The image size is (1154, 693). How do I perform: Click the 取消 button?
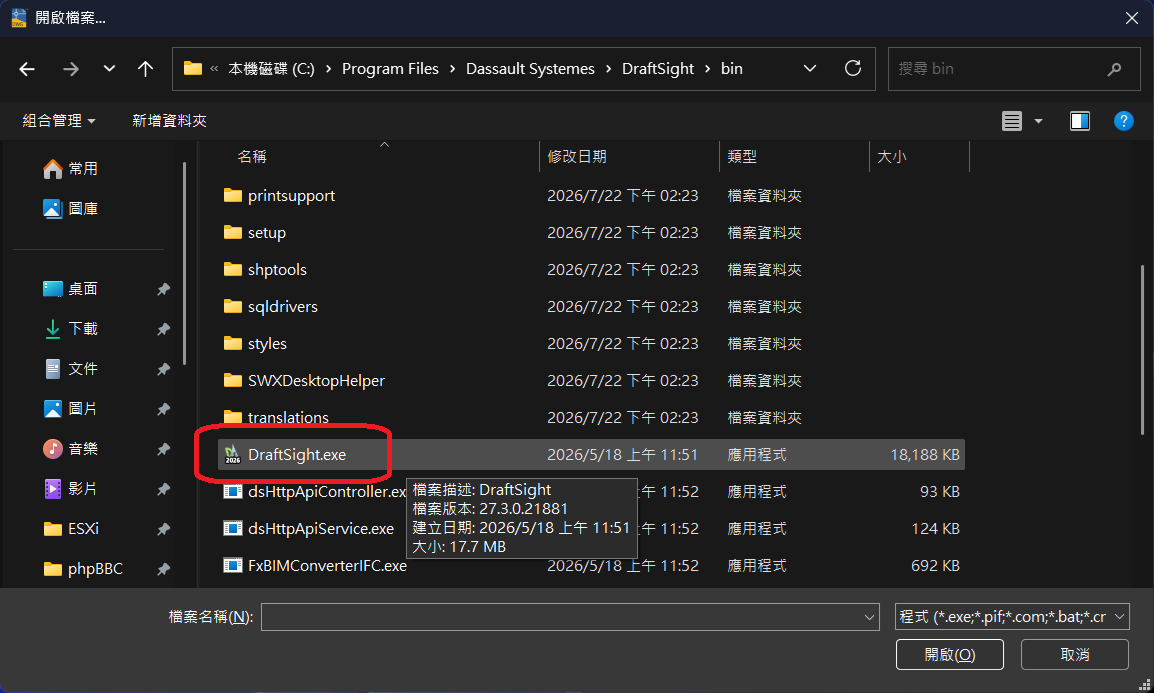point(1075,655)
